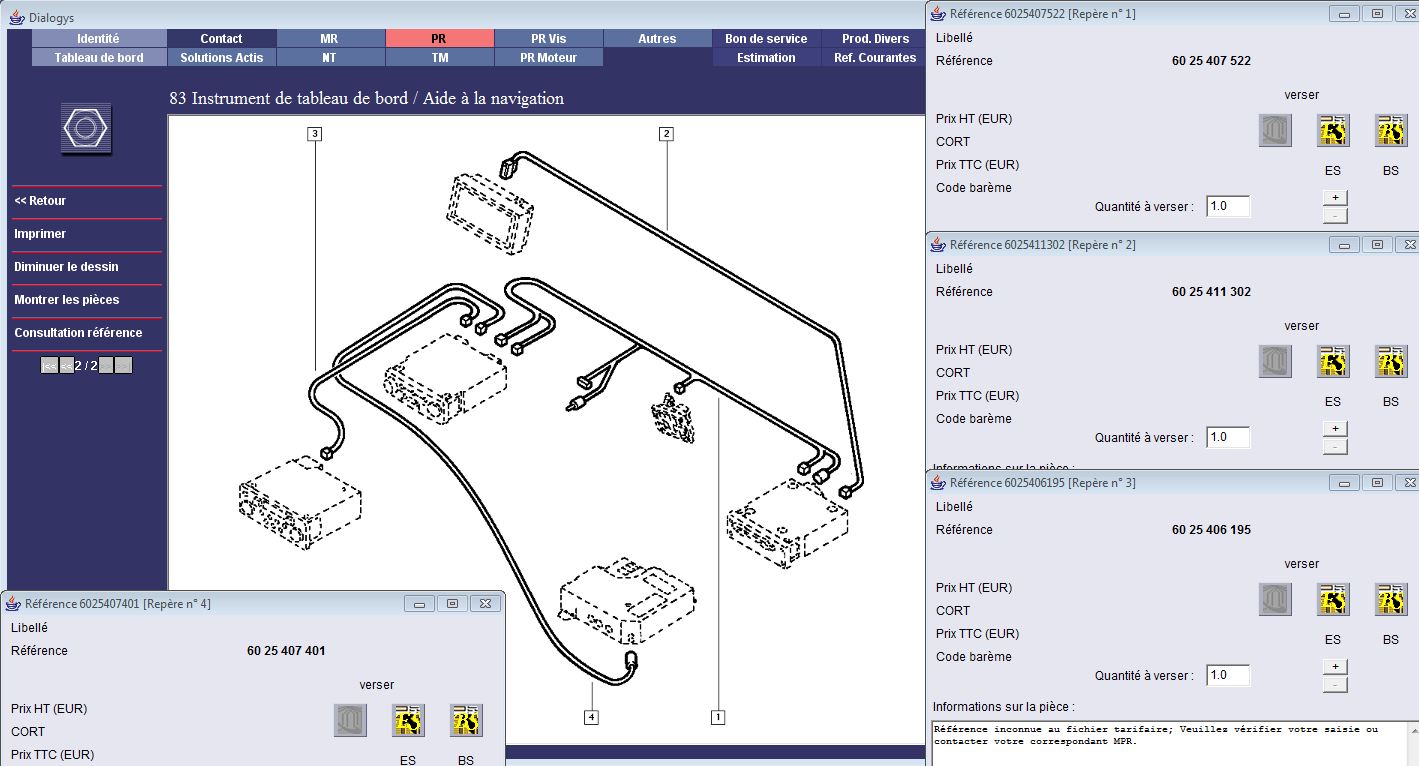The height and width of the screenshot is (766, 1419).
Task: Click greyed basket icon in Repère n° 4 window
Action: pyautogui.click(x=350, y=720)
